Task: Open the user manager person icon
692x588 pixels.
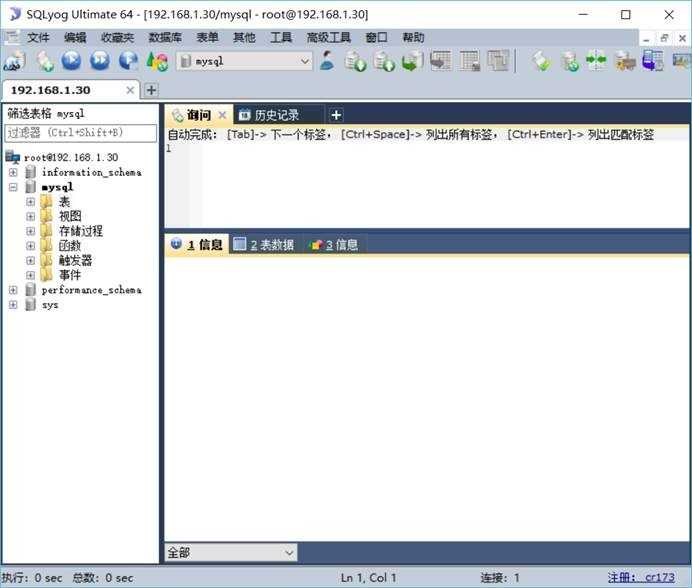Action: pyautogui.click(x=327, y=60)
